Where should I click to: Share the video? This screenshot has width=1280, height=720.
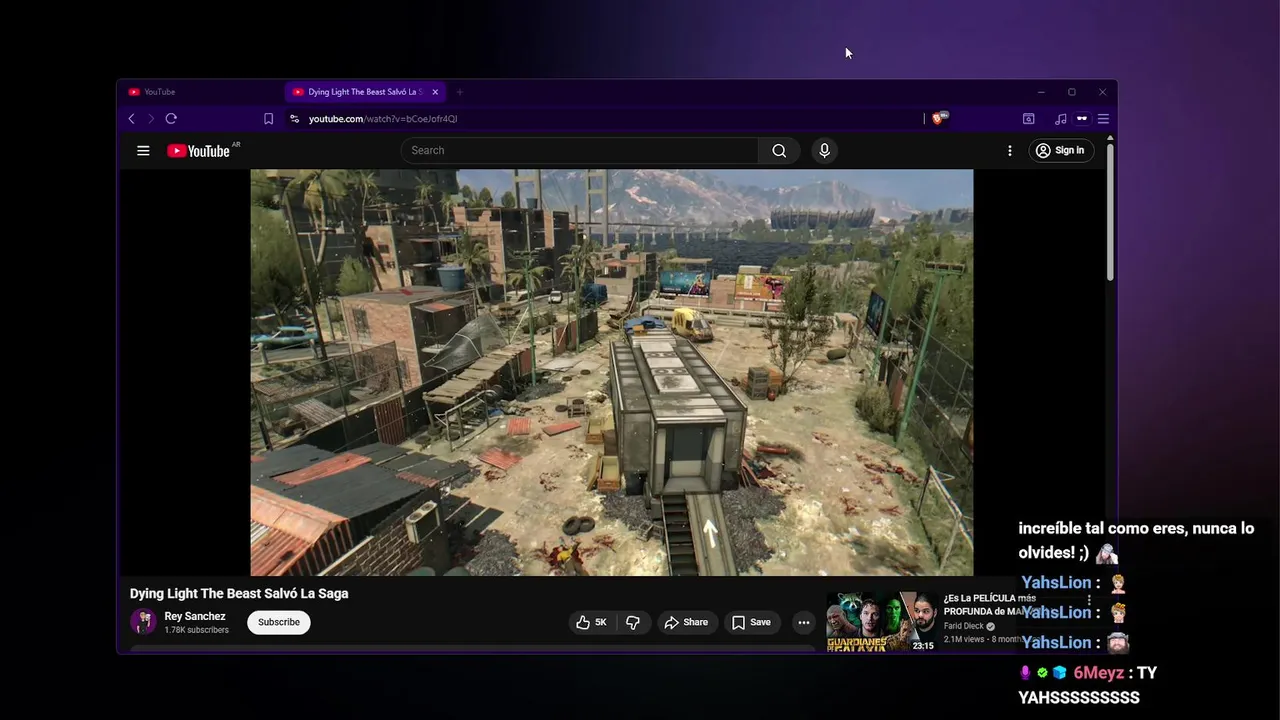(x=686, y=622)
